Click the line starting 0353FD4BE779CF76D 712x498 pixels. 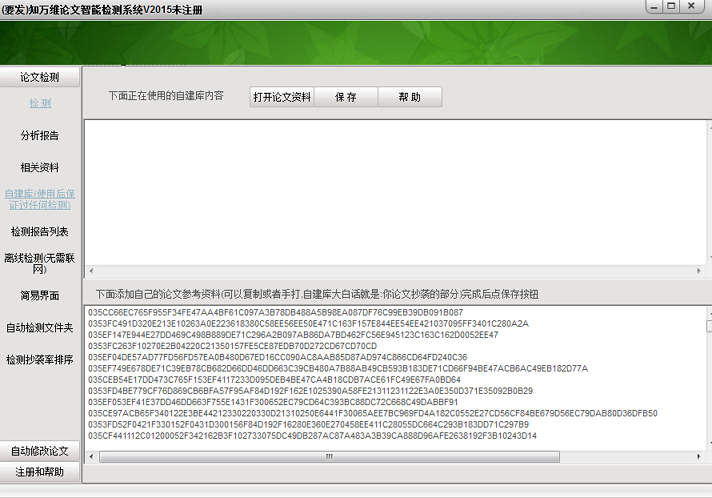pos(310,391)
